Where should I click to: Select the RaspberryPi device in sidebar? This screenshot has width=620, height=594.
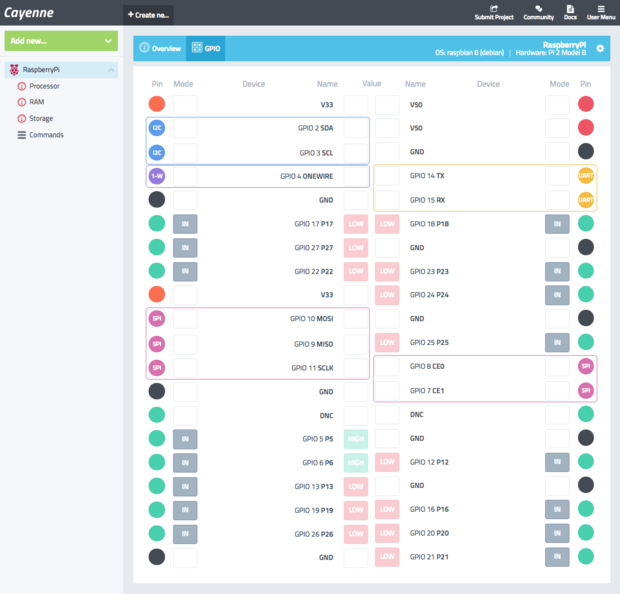pos(61,70)
